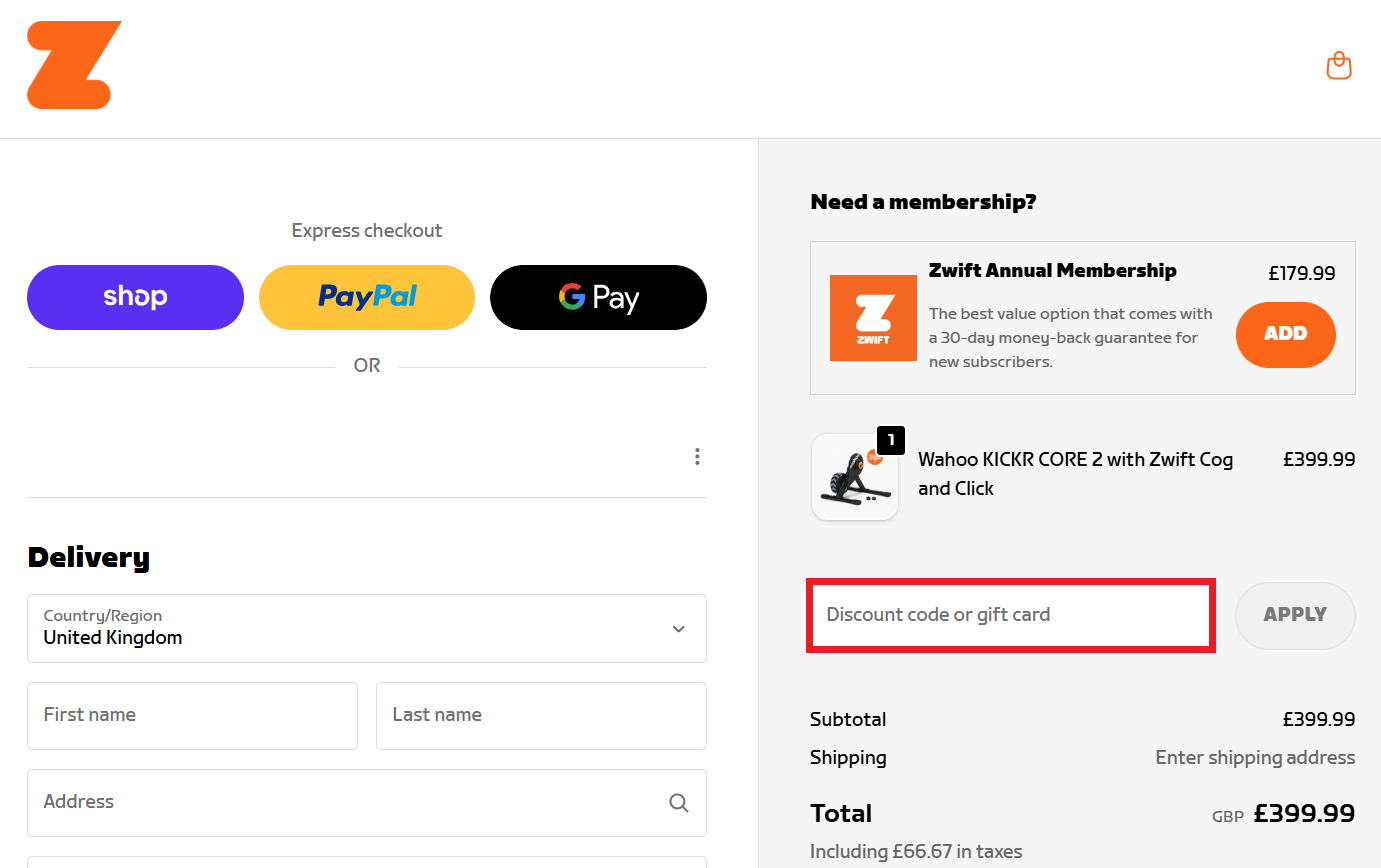
Task: Add the Zwift Annual Membership
Action: [x=1285, y=335]
